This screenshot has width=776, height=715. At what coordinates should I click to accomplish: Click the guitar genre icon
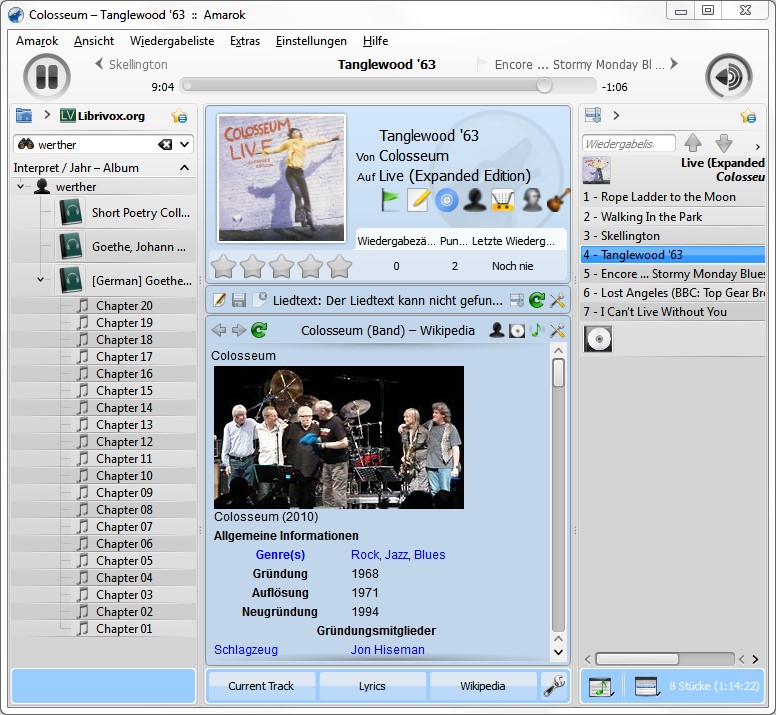tap(558, 200)
